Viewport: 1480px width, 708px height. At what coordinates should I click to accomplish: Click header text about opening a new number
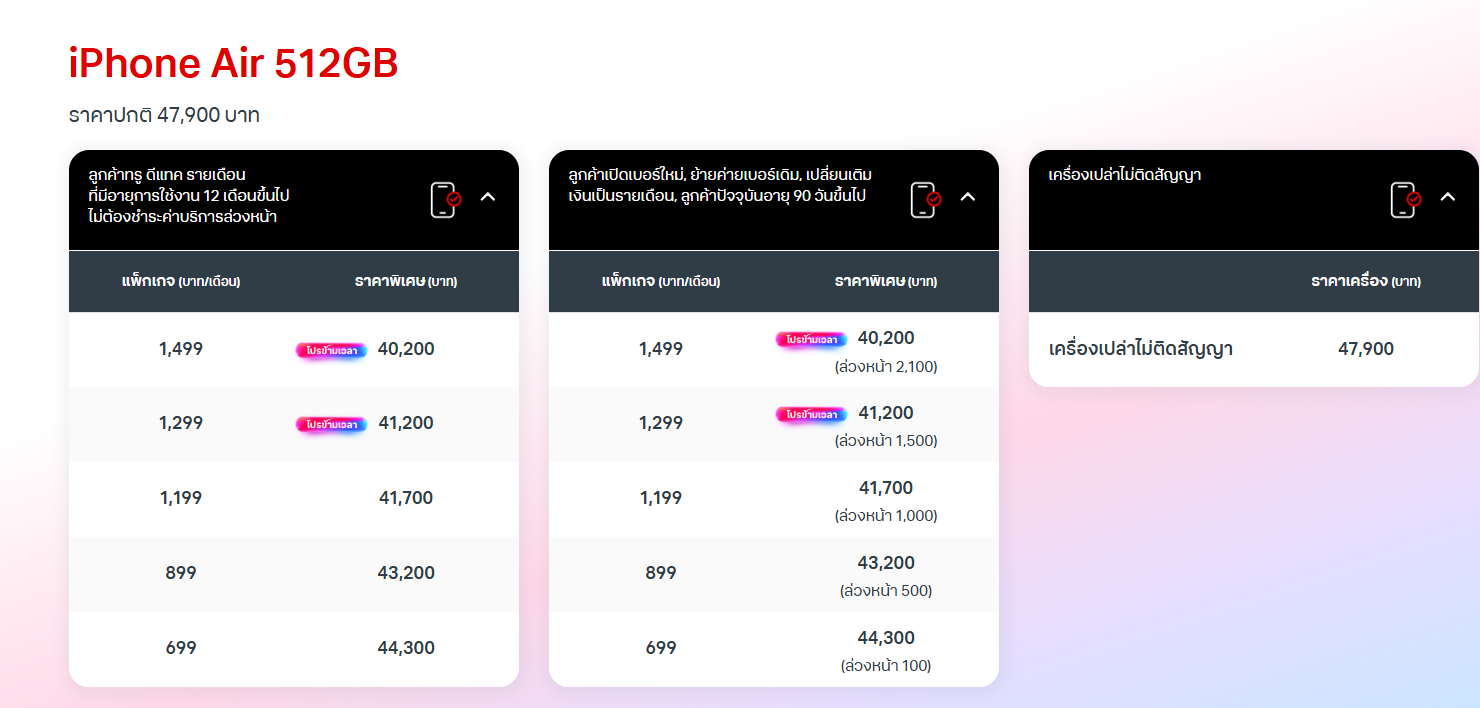pos(720,185)
